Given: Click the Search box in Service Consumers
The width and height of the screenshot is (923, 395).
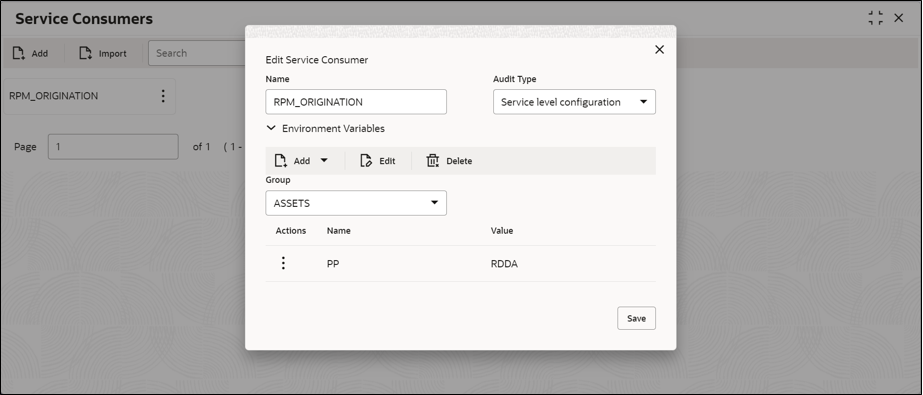Looking at the screenshot, I should click(197, 53).
